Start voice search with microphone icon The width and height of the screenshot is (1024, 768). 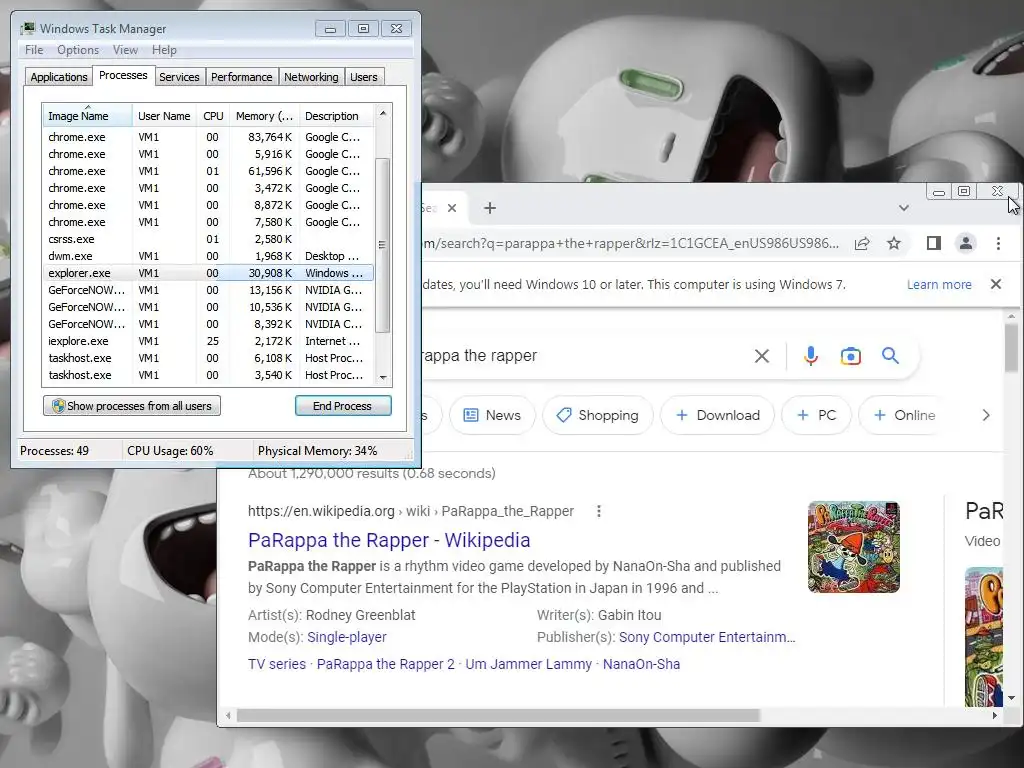[x=811, y=356]
